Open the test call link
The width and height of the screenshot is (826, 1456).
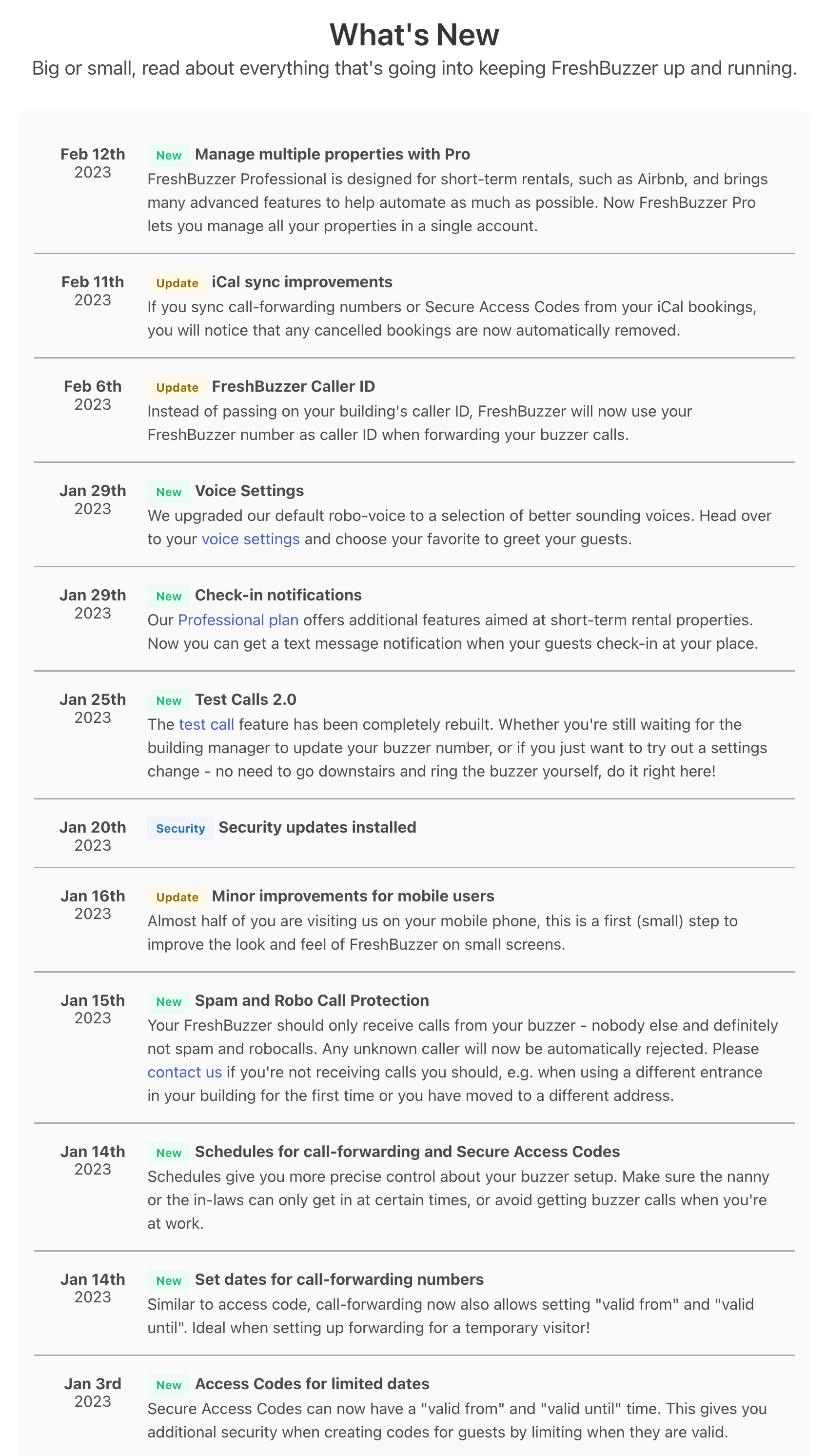tap(206, 724)
